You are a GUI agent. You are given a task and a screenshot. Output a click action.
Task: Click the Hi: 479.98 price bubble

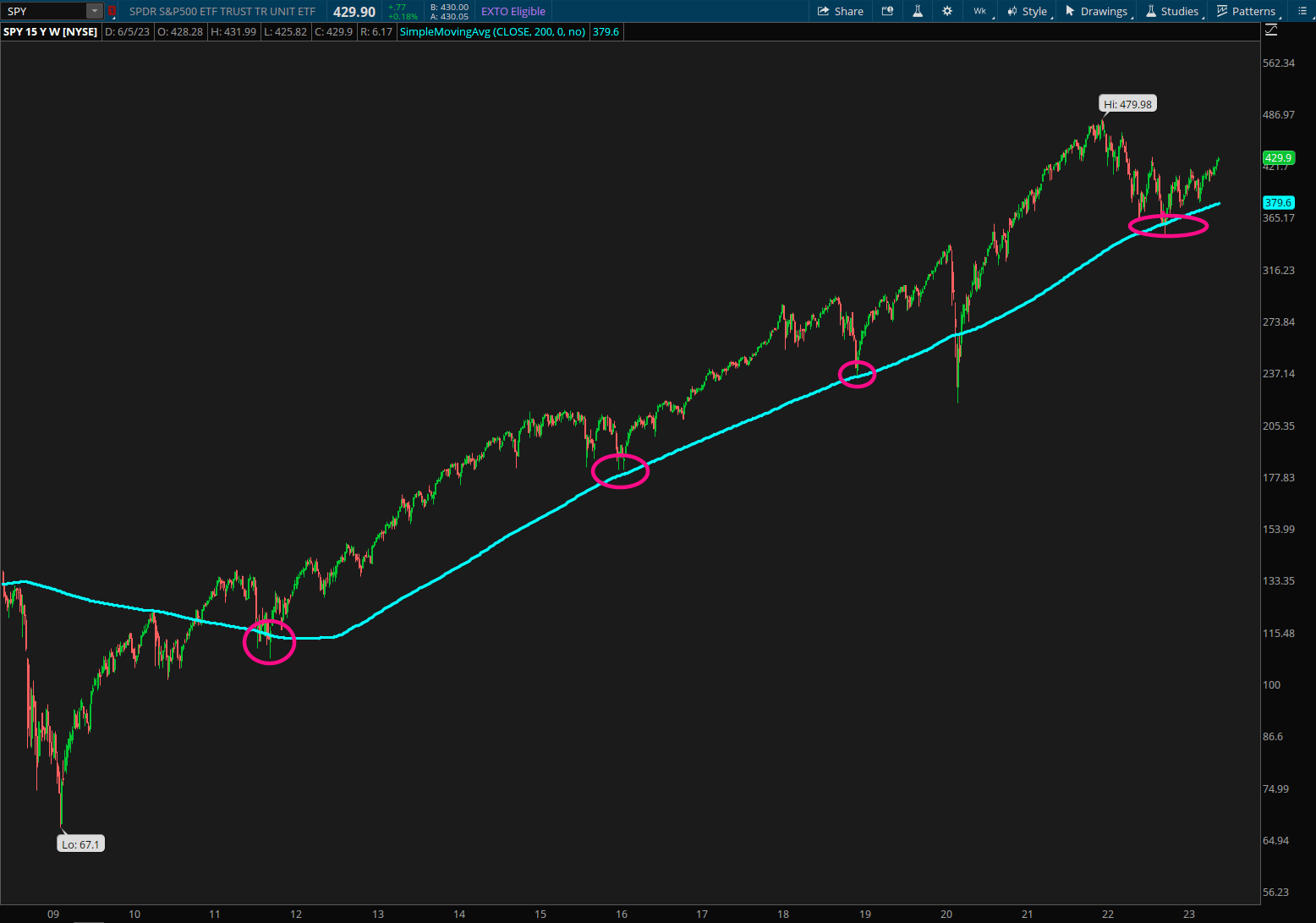1127,104
